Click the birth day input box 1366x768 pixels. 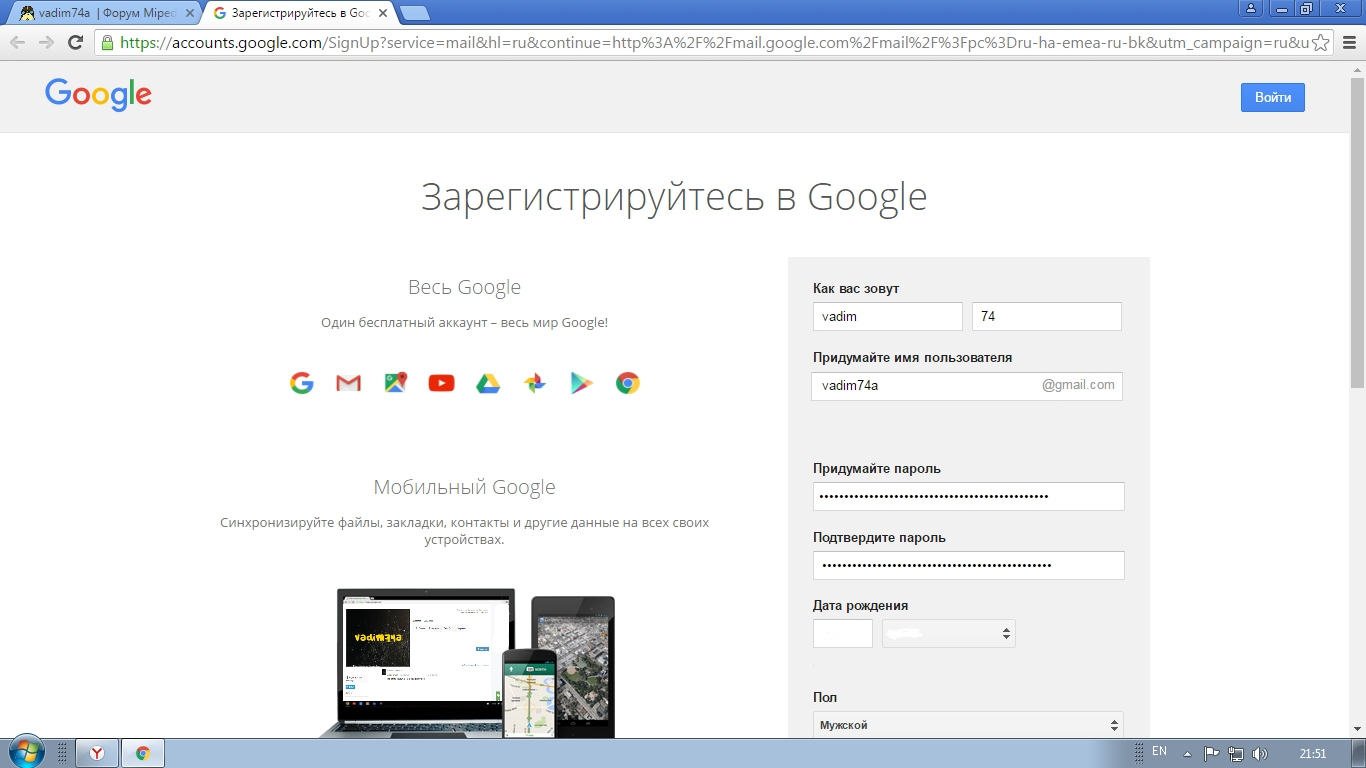(843, 633)
